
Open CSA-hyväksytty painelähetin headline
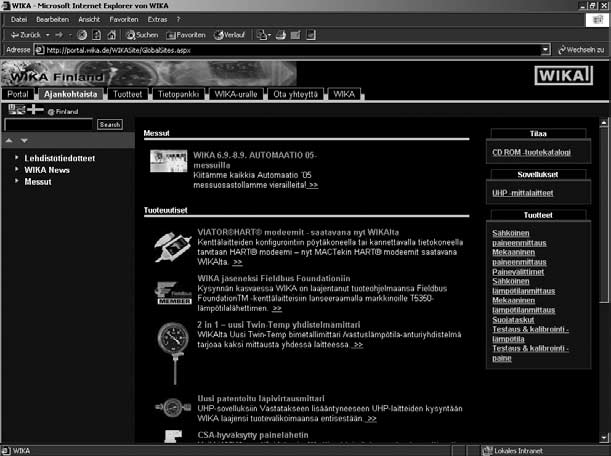click(253, 435)
